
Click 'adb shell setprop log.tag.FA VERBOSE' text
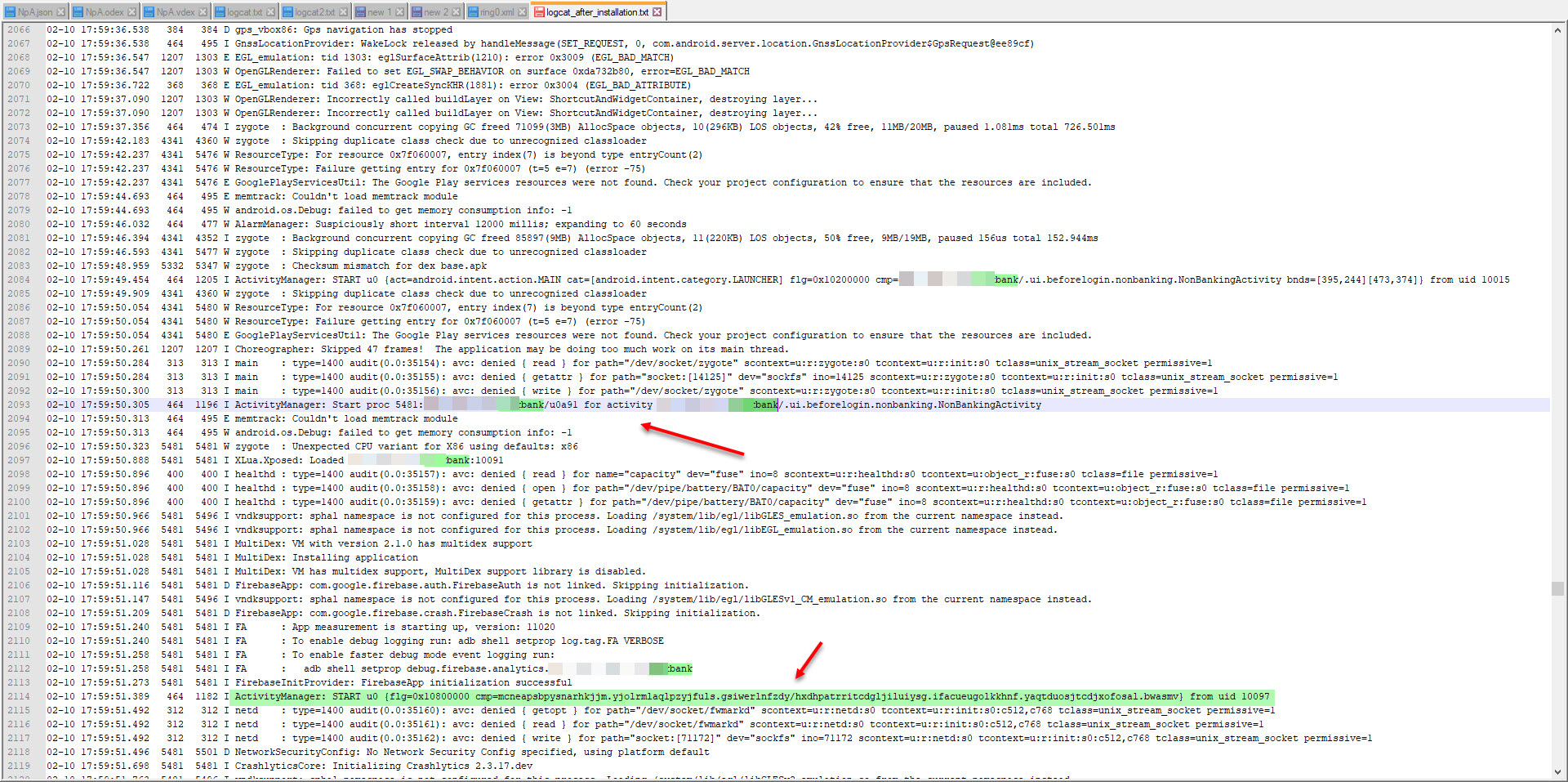click(561, 641)
